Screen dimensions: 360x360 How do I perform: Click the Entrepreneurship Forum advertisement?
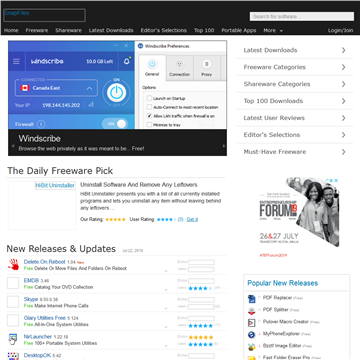pos(299,218)
